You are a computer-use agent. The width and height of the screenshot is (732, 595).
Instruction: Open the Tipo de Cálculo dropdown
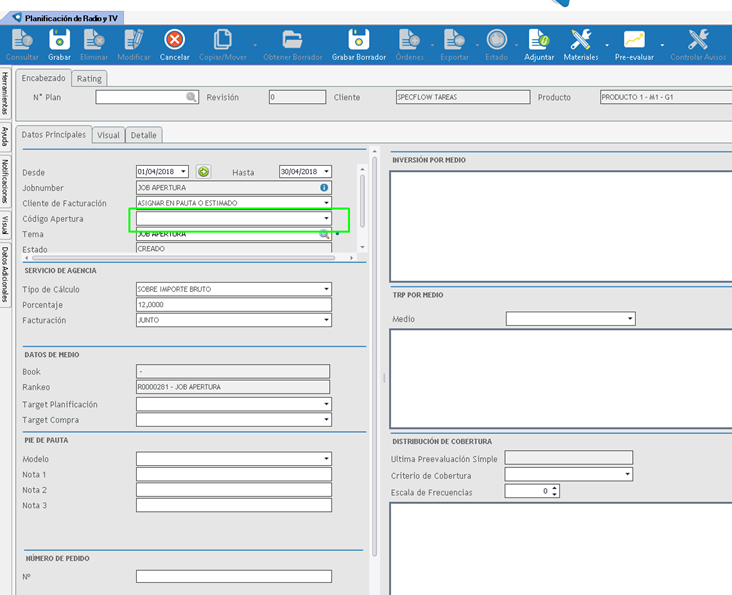pyautogui.click(x=326, y=290)
